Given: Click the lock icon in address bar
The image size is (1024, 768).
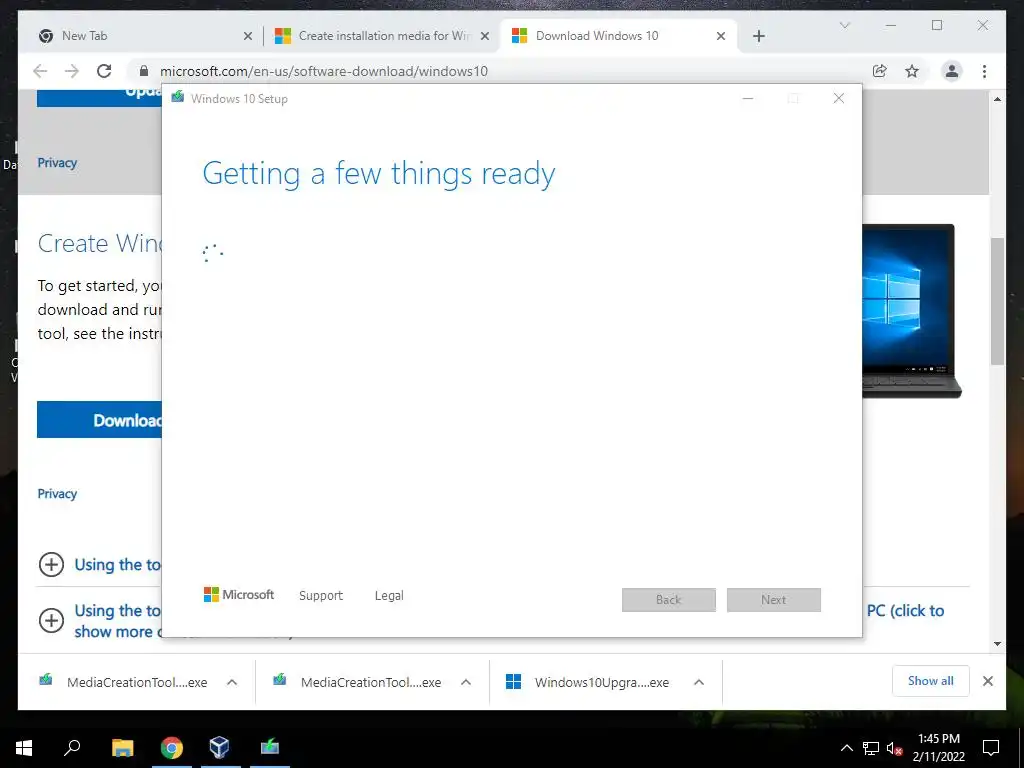Looking at the screenshot, I should (x=144, y=71).
